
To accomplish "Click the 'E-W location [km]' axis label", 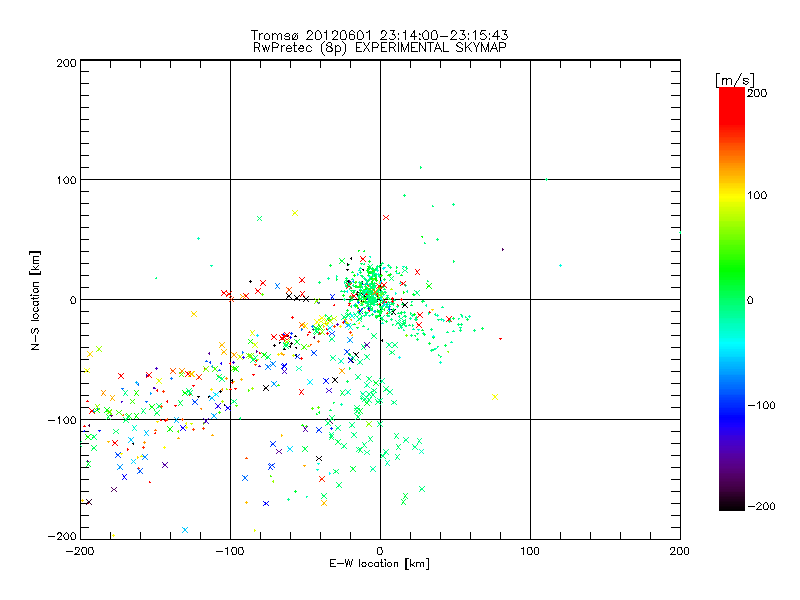I will 379,564.
